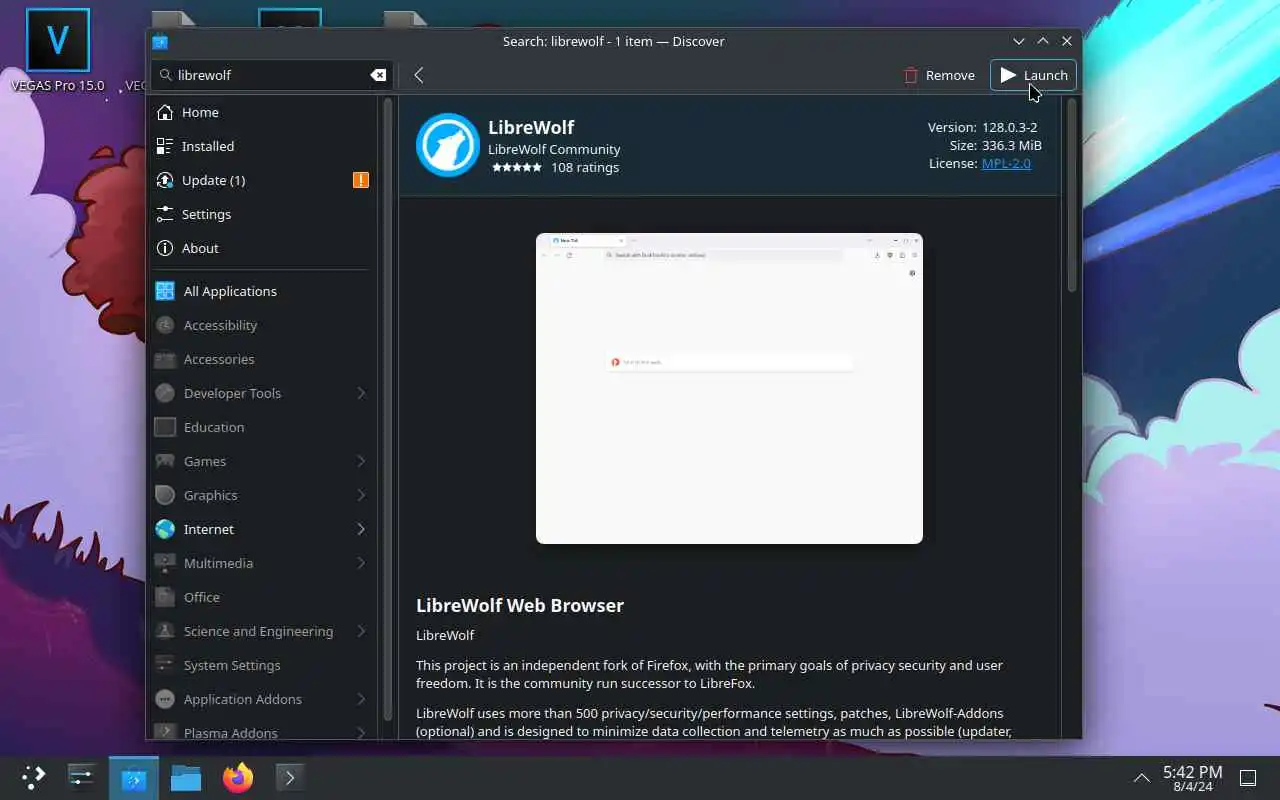Click the Discover window title icon
This screenshot has width=1280, height=800.
160,41
